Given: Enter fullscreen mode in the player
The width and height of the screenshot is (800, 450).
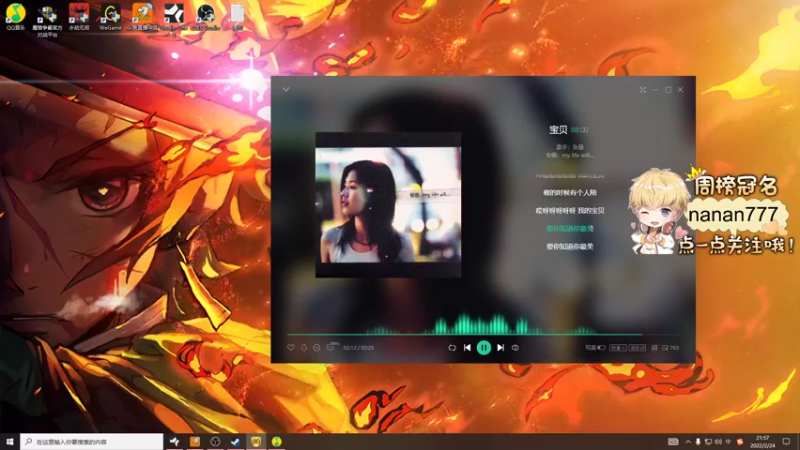Looking at the screenshot, I should pyautogui.click(x=643, y=89).
